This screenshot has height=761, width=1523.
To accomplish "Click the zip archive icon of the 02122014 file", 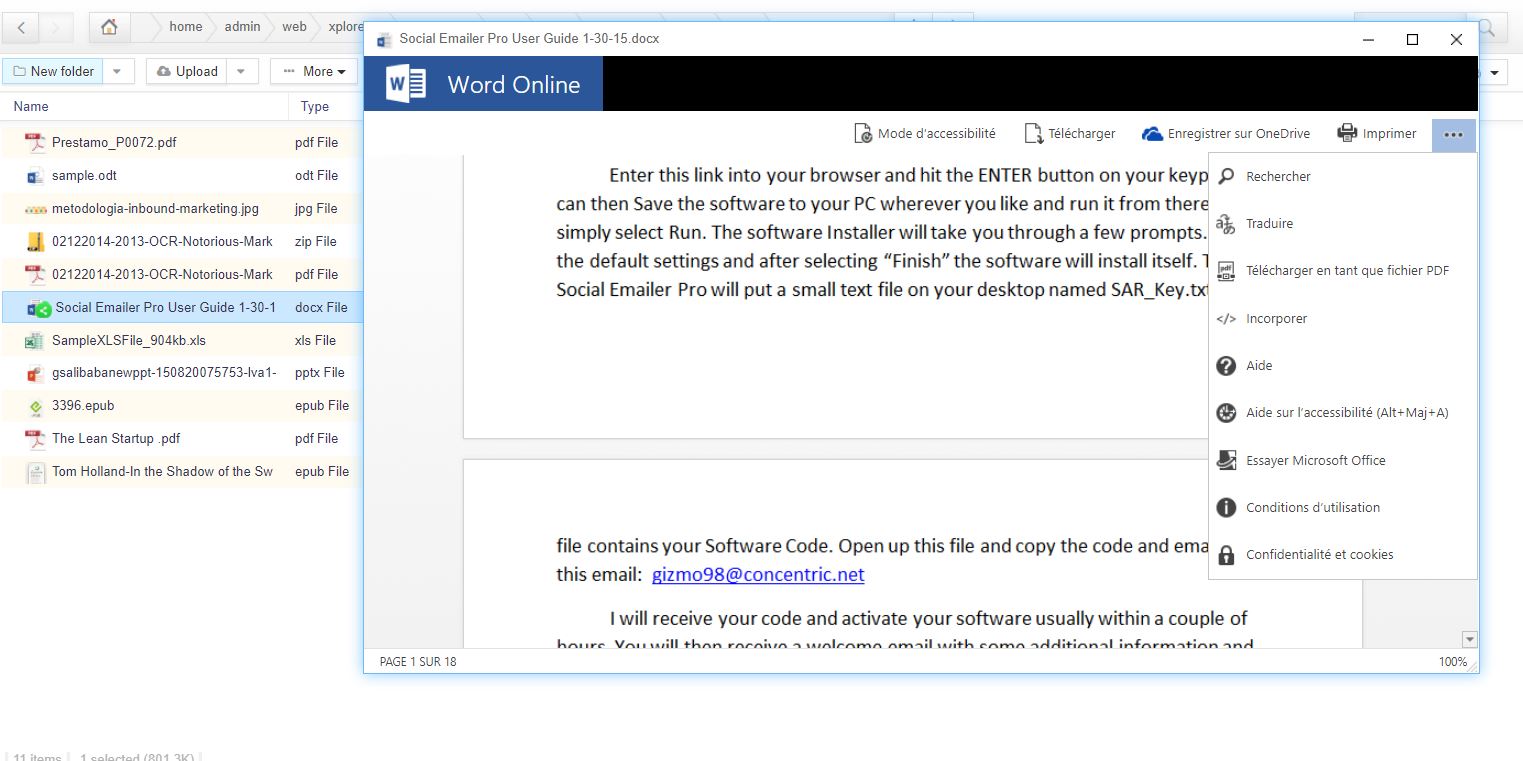I will pyautogui.click(x=35, y=241).
